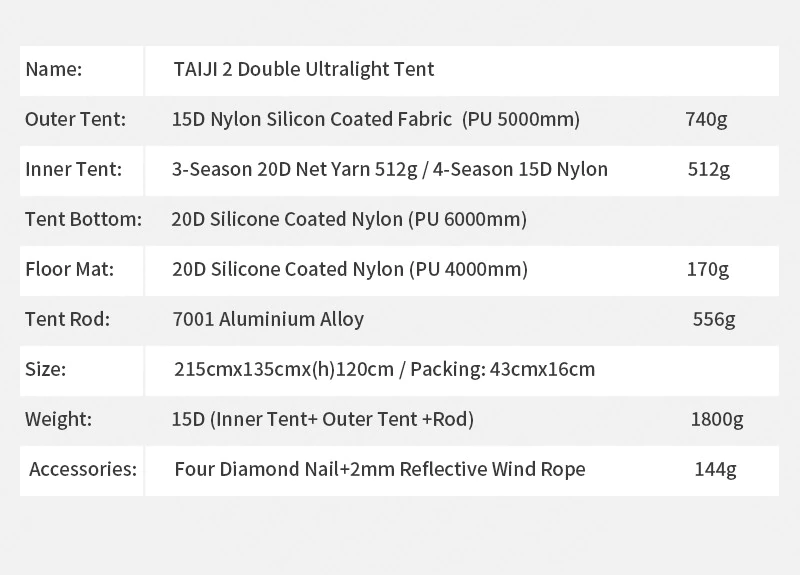Click 'Four Diamond Nail+2mm Reflective Wind Rope'

[x=380, y=469]
